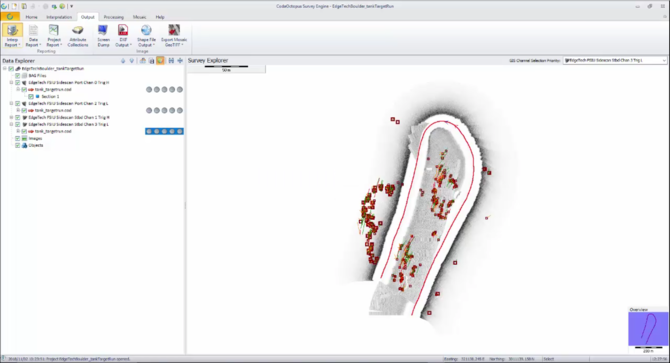The width and height of the screenshot is (670, 363).
Task: Toggle the Section 1 checkbox
Action: pos(31,97)
